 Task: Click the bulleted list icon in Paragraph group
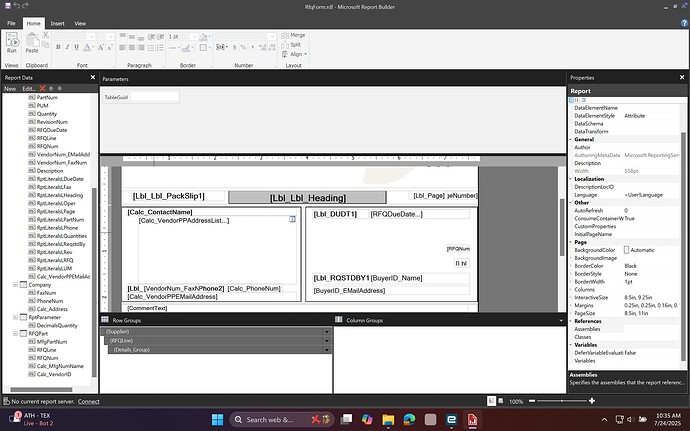pyautogui.click(x=151, y=47)
